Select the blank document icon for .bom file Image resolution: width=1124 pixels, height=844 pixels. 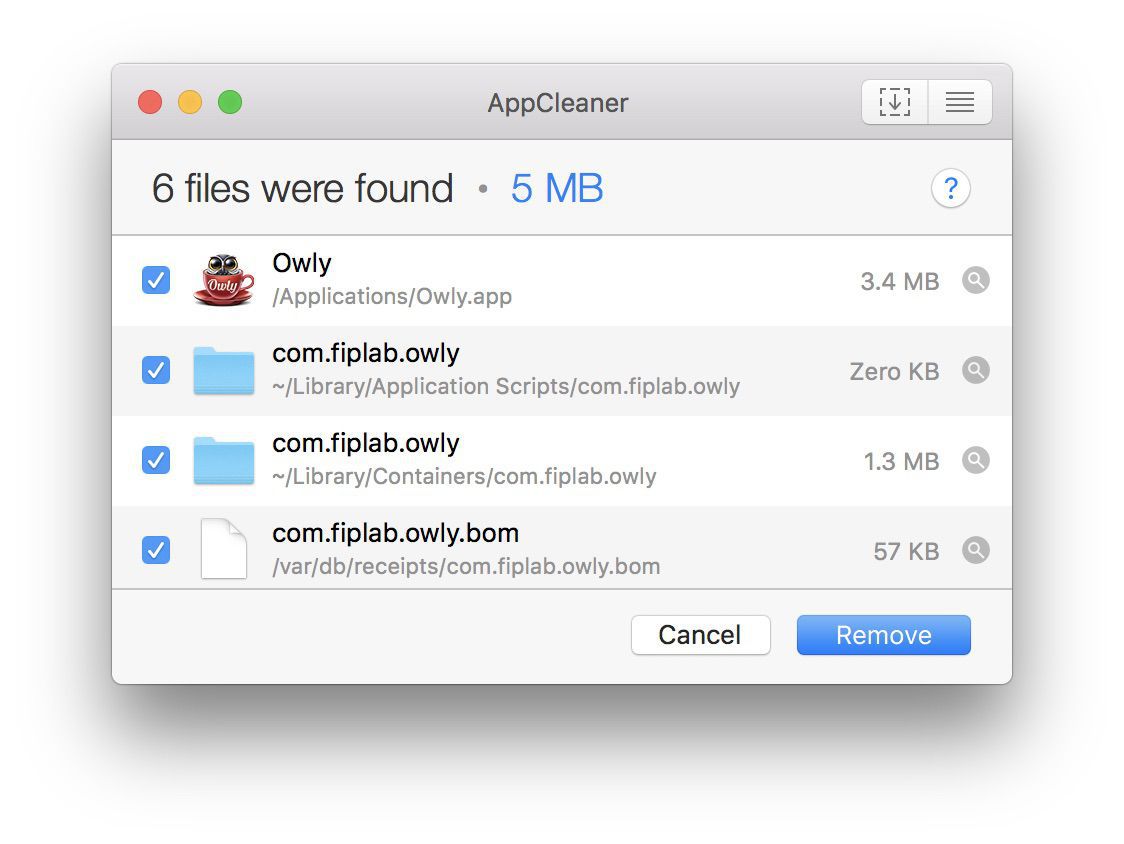tap(224, 549)
